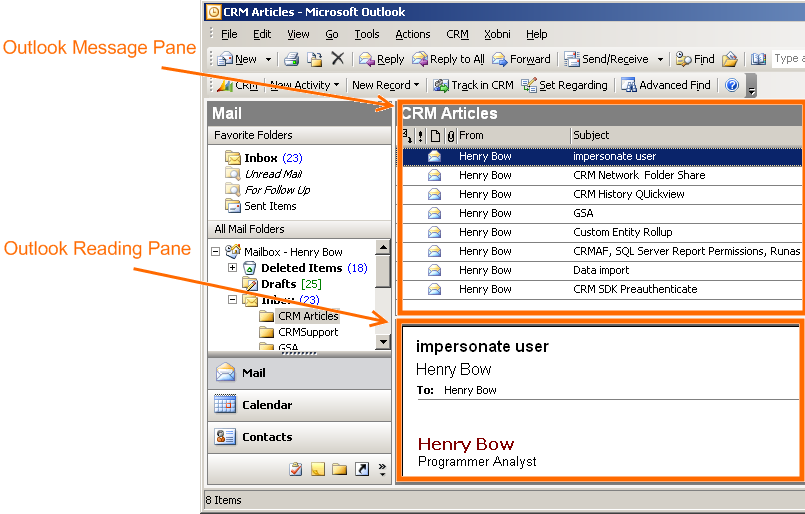Select 'CRM Network Folder Share' message
This screenshot has height=514, width=805.
coord(602,175)
